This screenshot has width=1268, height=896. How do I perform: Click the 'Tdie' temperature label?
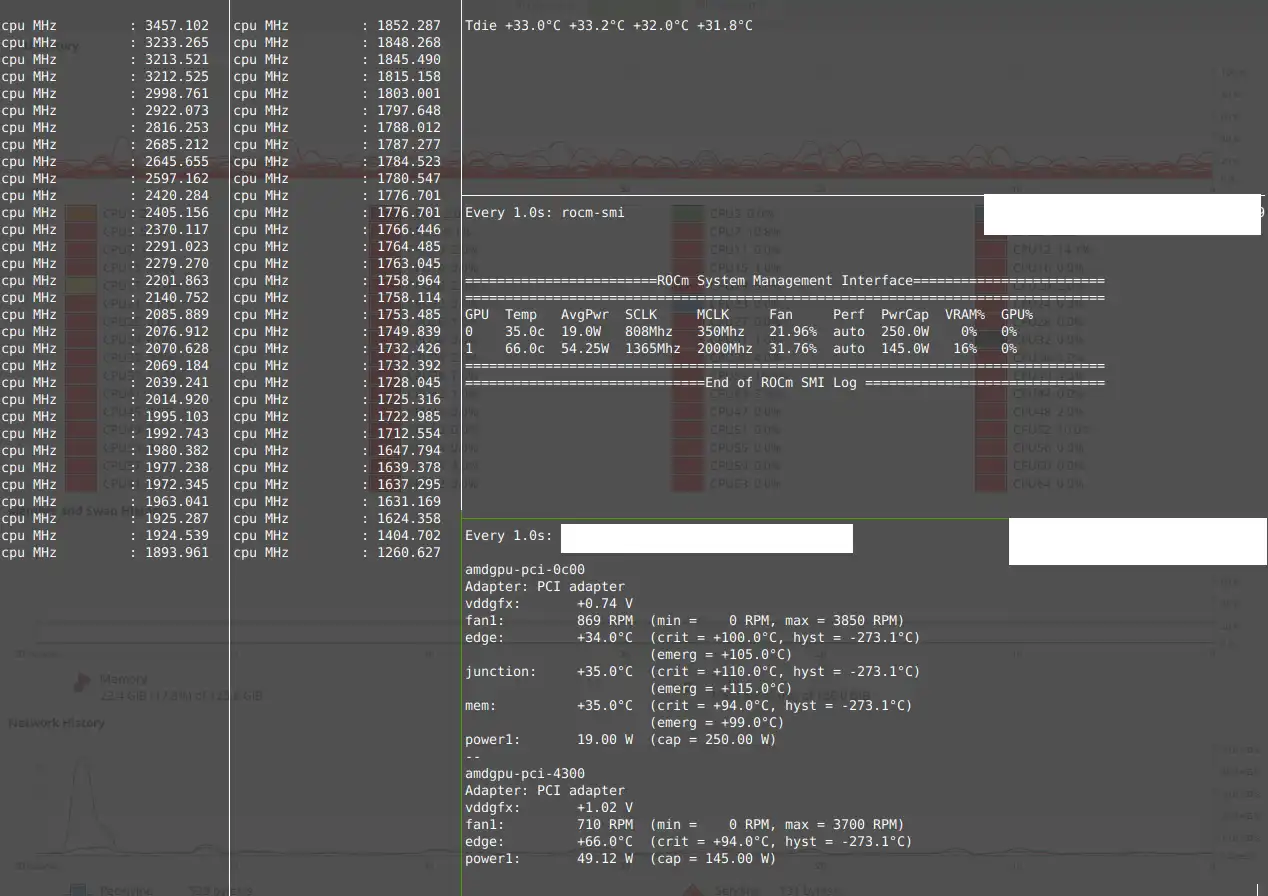pos(481,25)
